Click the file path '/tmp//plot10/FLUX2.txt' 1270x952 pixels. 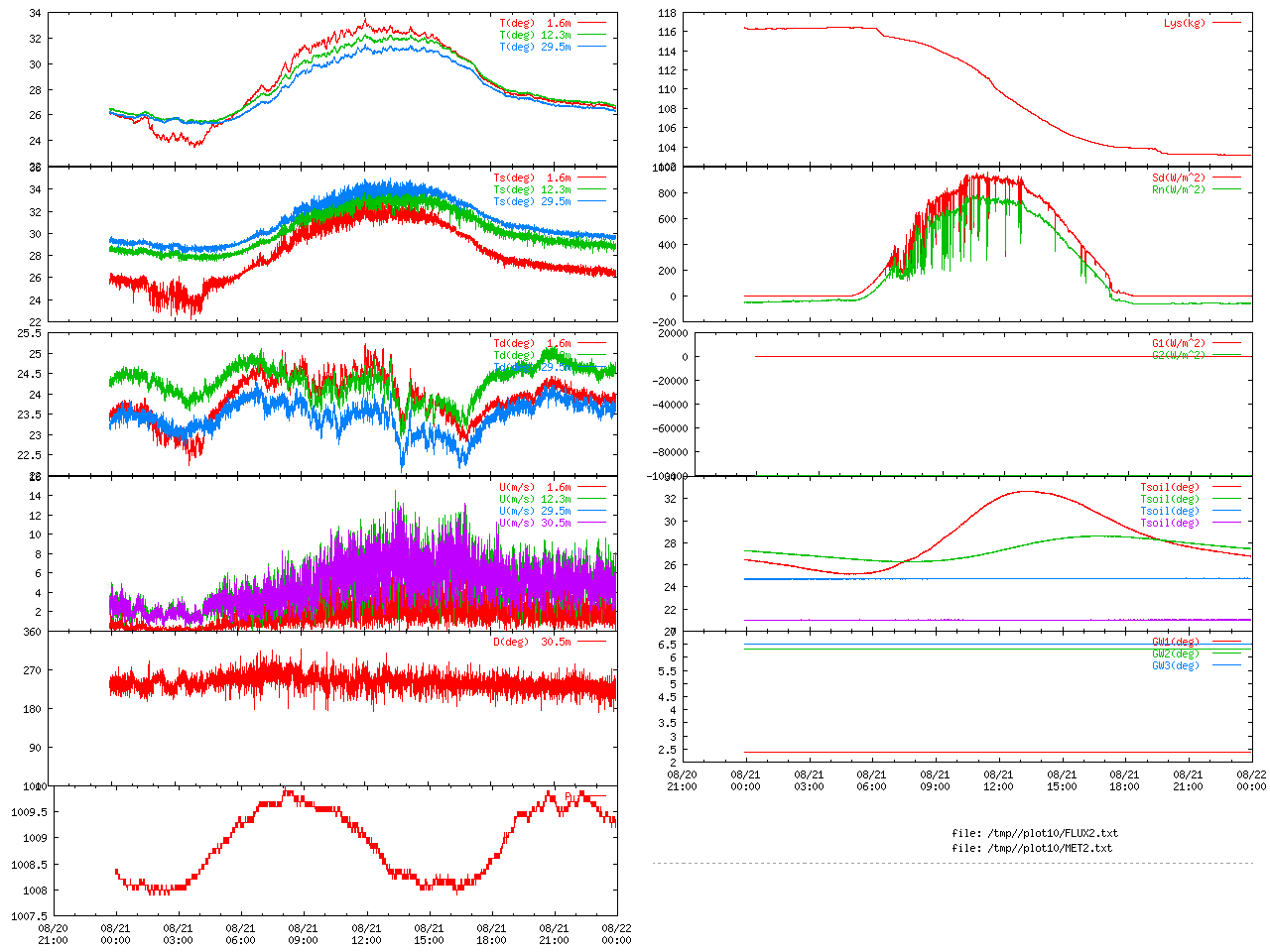[x=1054, y=834]
